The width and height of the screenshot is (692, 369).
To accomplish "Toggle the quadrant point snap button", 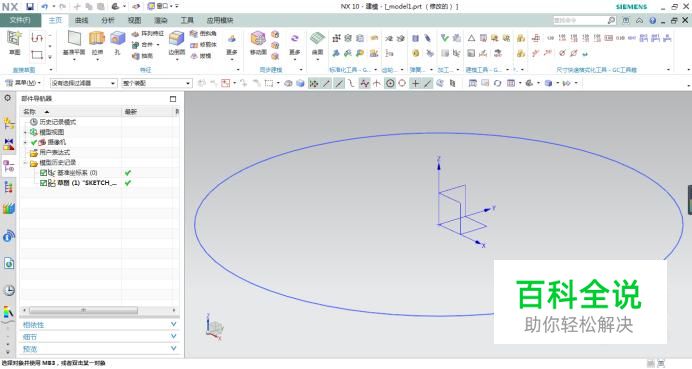I will coord(402,83).
